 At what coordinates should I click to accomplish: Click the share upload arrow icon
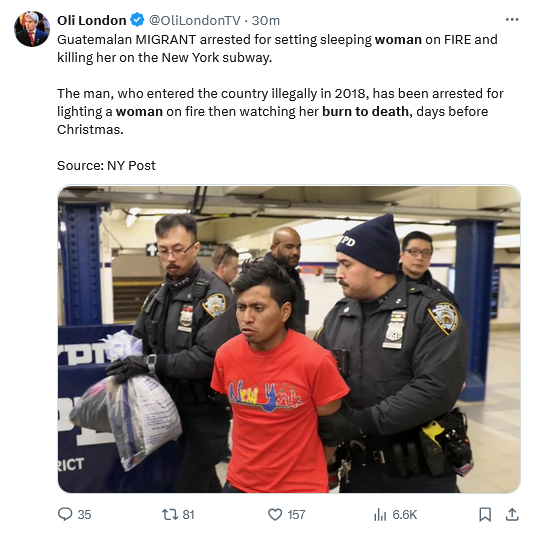point(512,514)
